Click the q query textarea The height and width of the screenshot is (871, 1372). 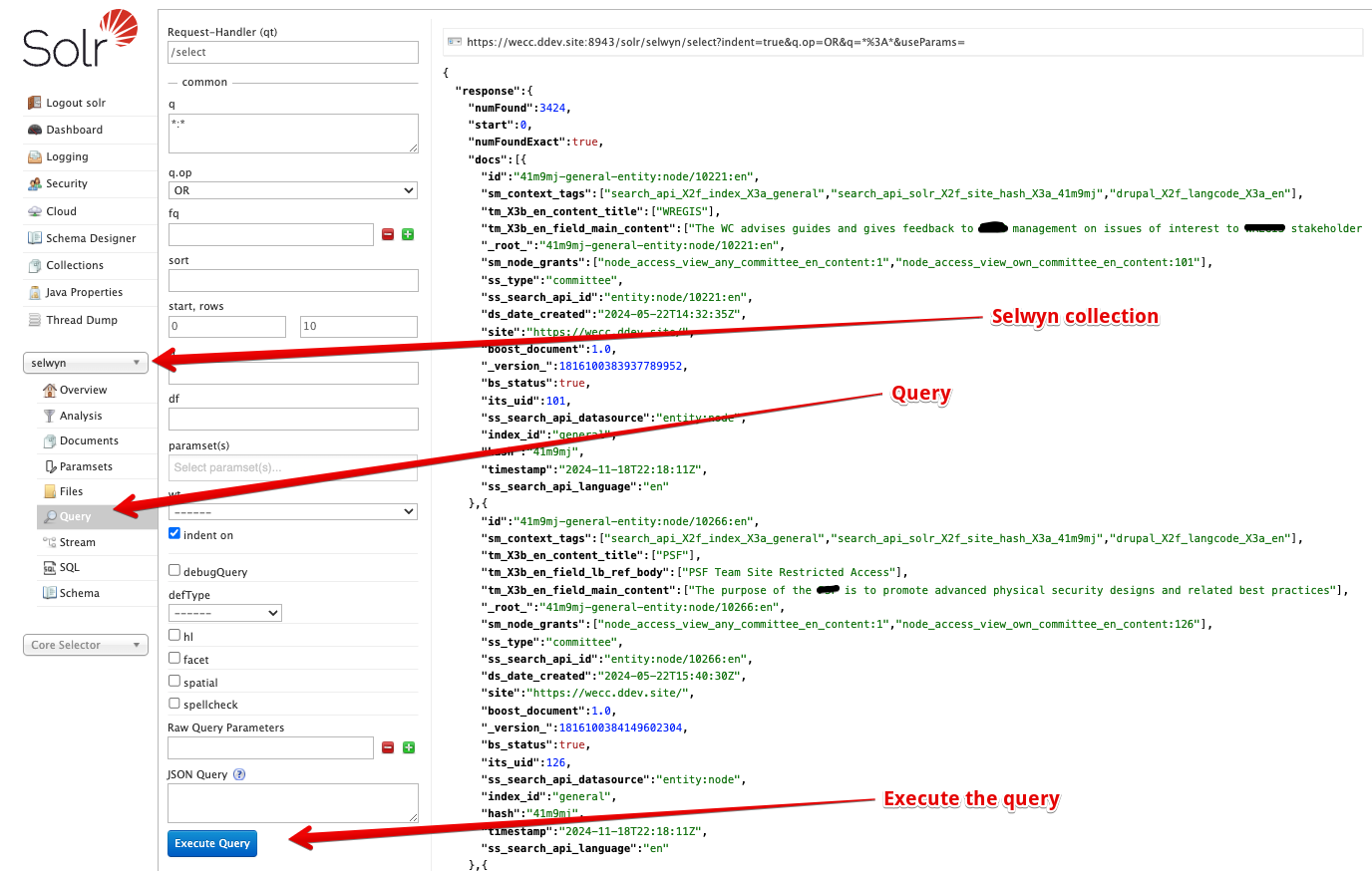[x=293, y=134]
